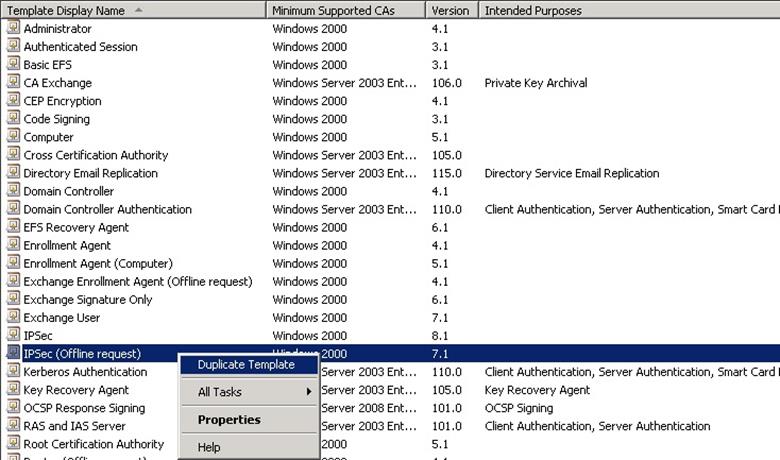Select Domain Controller Authentication template name
Viewport: 780px width, 460px height.
(x=107, y=209)
